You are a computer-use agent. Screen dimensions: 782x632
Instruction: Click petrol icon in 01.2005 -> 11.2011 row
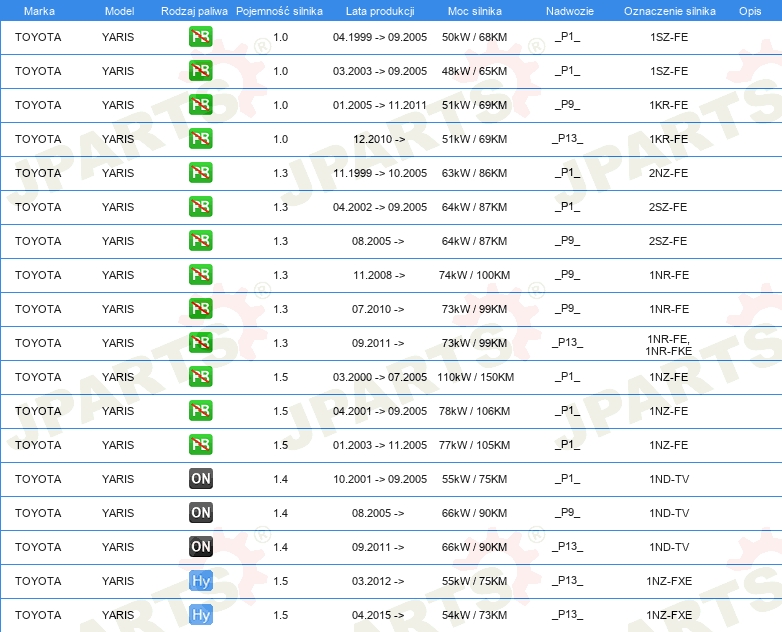click(200, 105)
